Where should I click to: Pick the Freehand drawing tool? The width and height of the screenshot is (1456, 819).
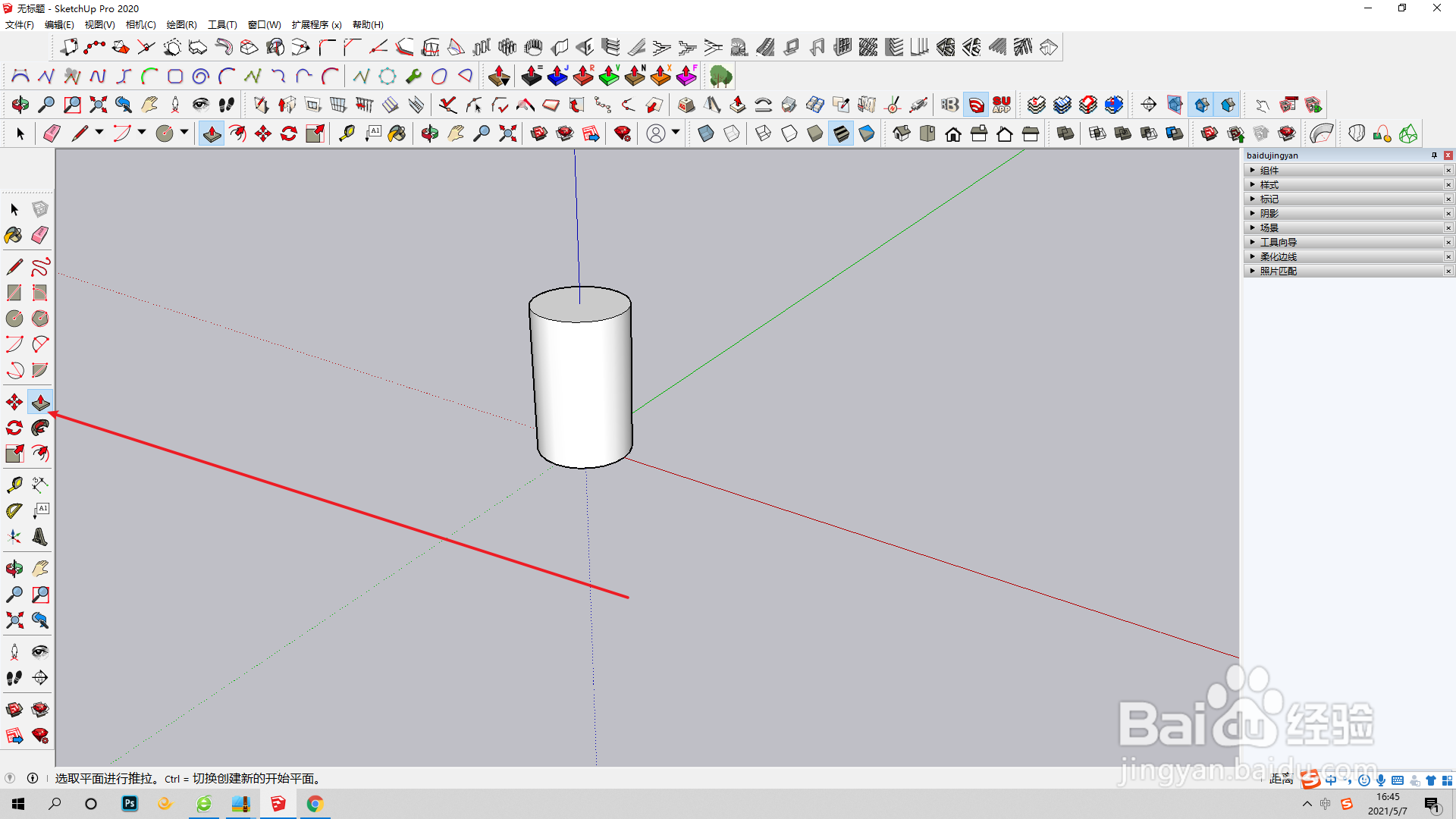40,267
